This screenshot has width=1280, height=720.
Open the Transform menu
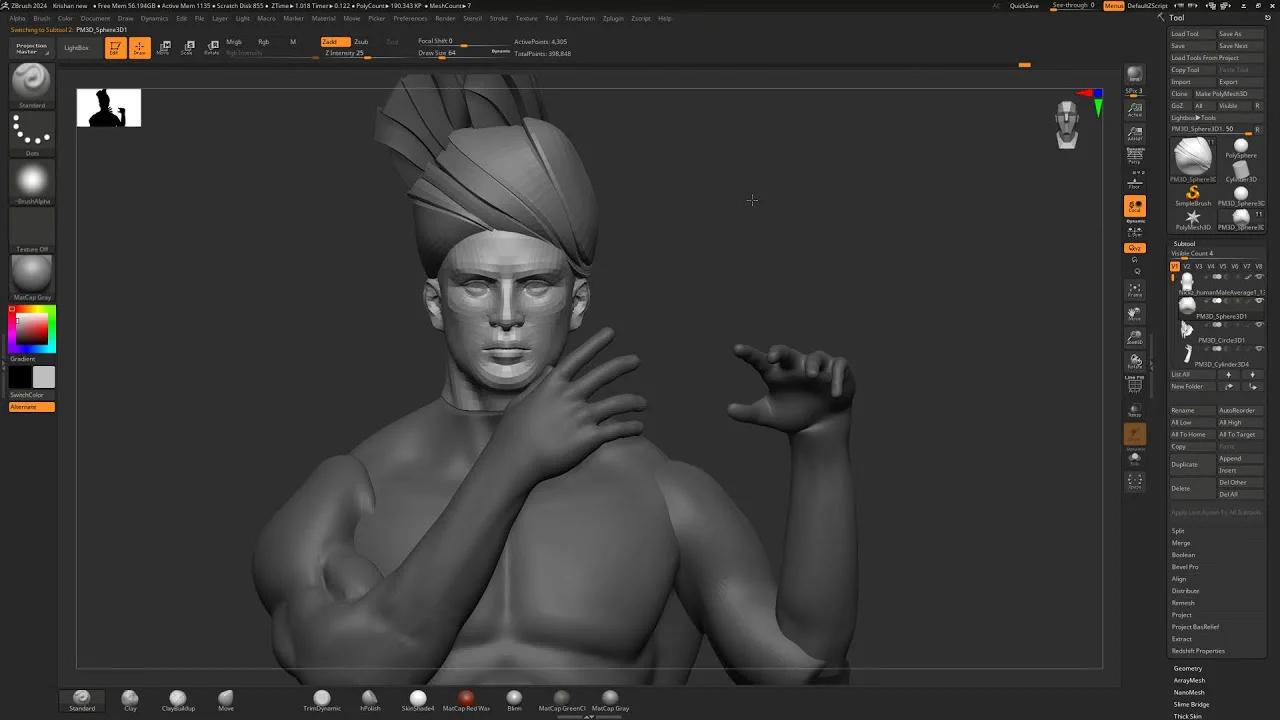(x=581, y=18)
